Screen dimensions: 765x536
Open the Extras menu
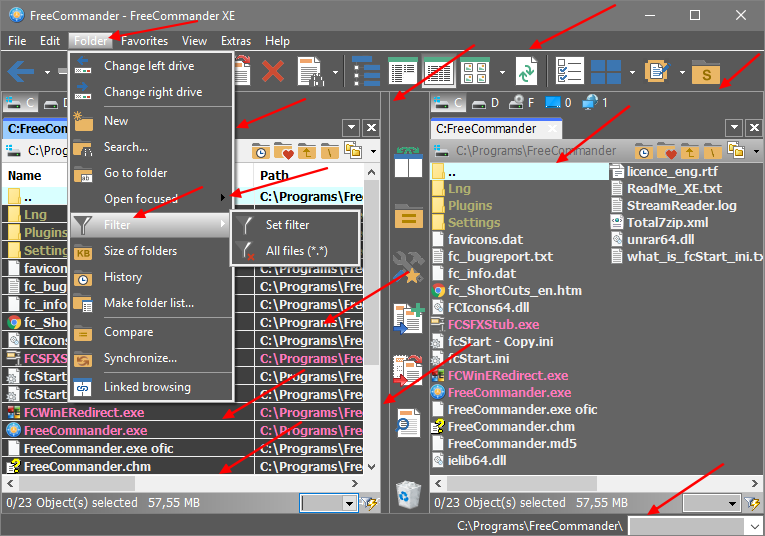(x=236, y=41)
